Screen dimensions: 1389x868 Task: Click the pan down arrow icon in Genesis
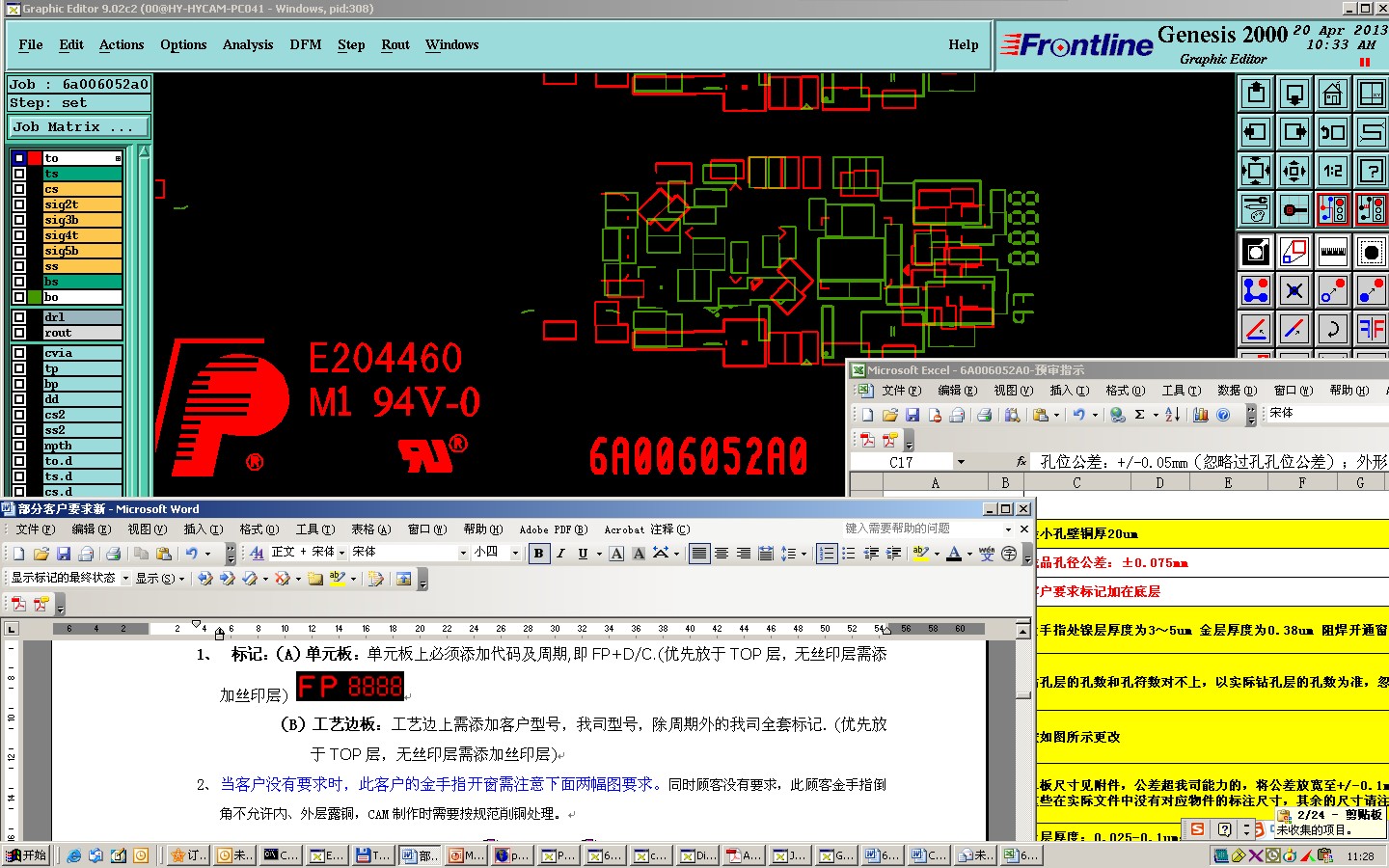click(x=1294, y=94)
